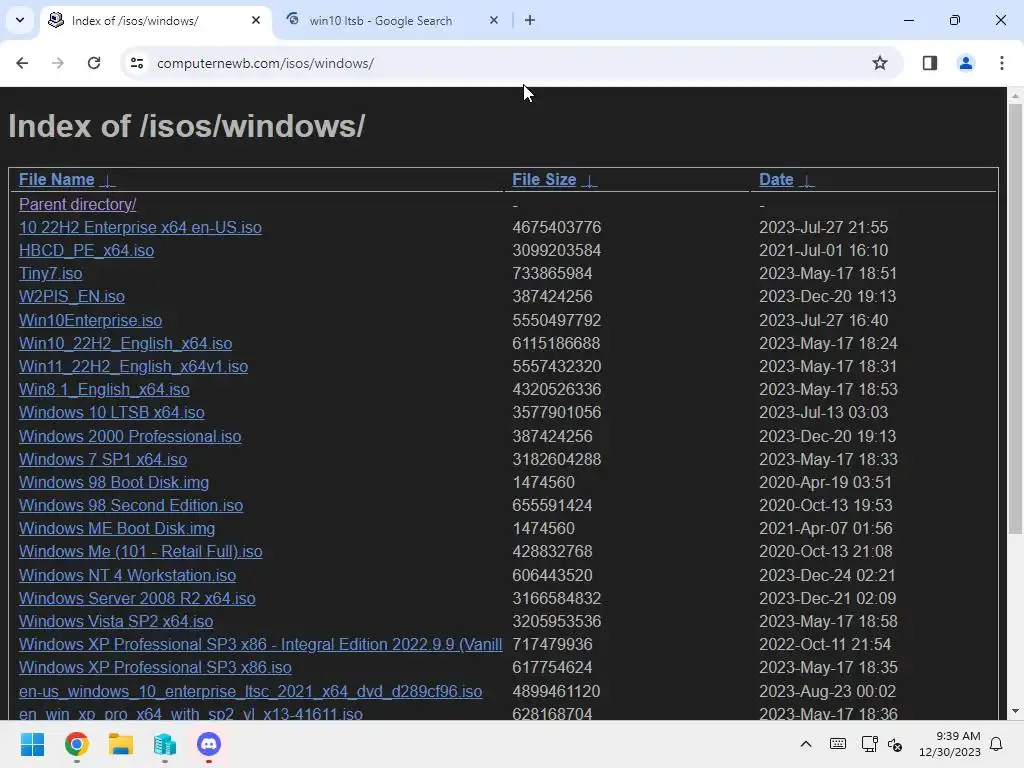Viewport: 1024px width, 768px height.
Task: Switch to the win10 ltsb Google Search tab
Action: (x=392, y=20)
